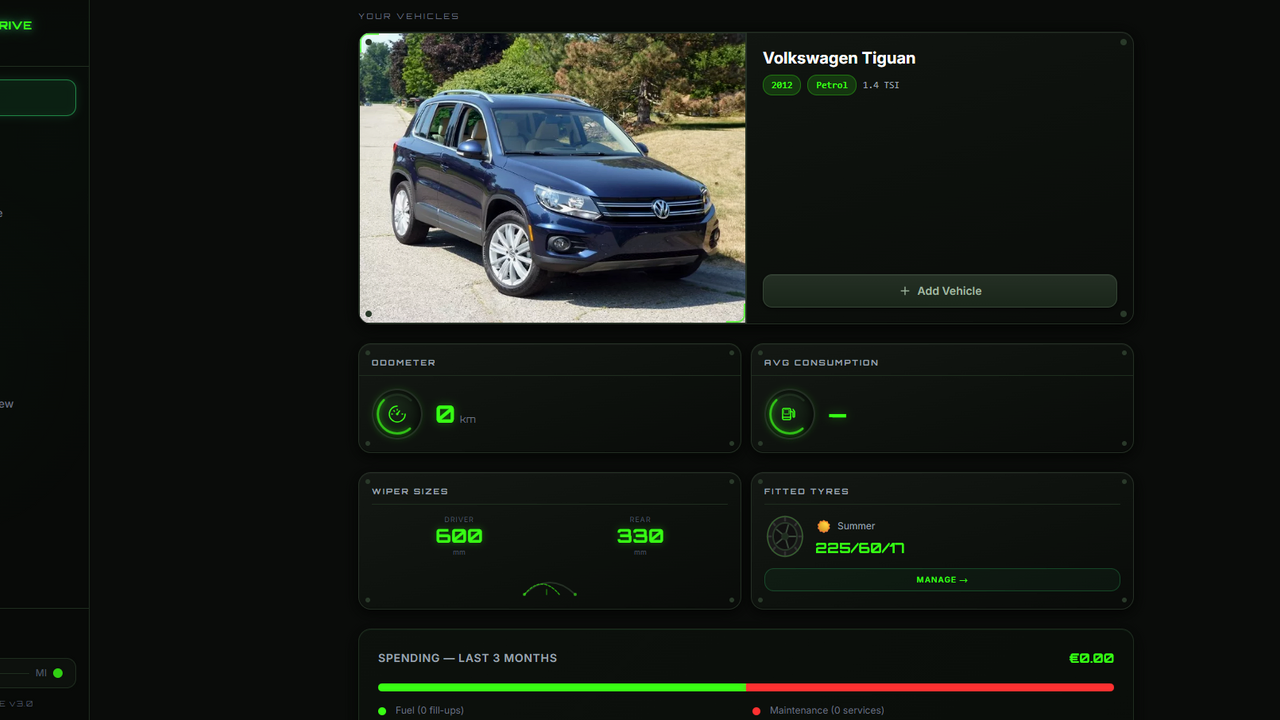The height and width of the screenshot is (720, 1280).
Task: Click the ODOMETER card heading
Action: coord(404,363)
